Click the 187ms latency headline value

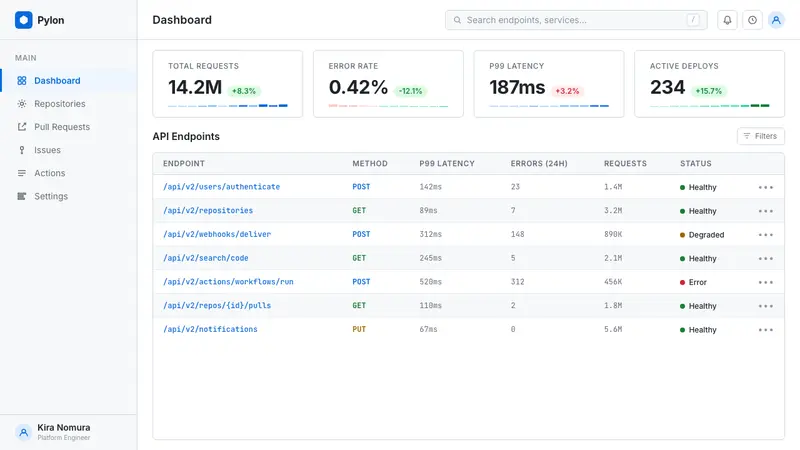517,87
